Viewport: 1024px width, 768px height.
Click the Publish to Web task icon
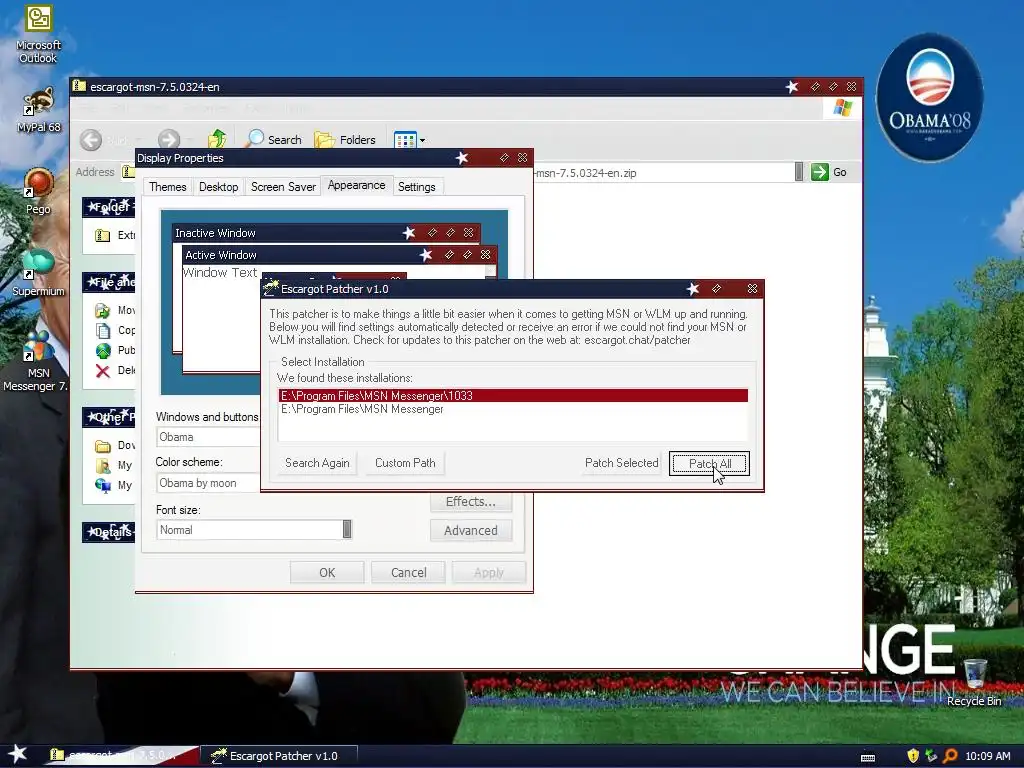pos(103,351)
